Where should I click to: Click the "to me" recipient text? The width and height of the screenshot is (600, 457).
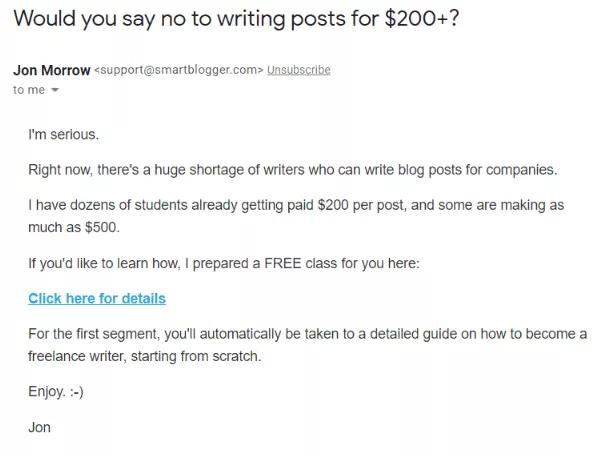coord(28,90)
